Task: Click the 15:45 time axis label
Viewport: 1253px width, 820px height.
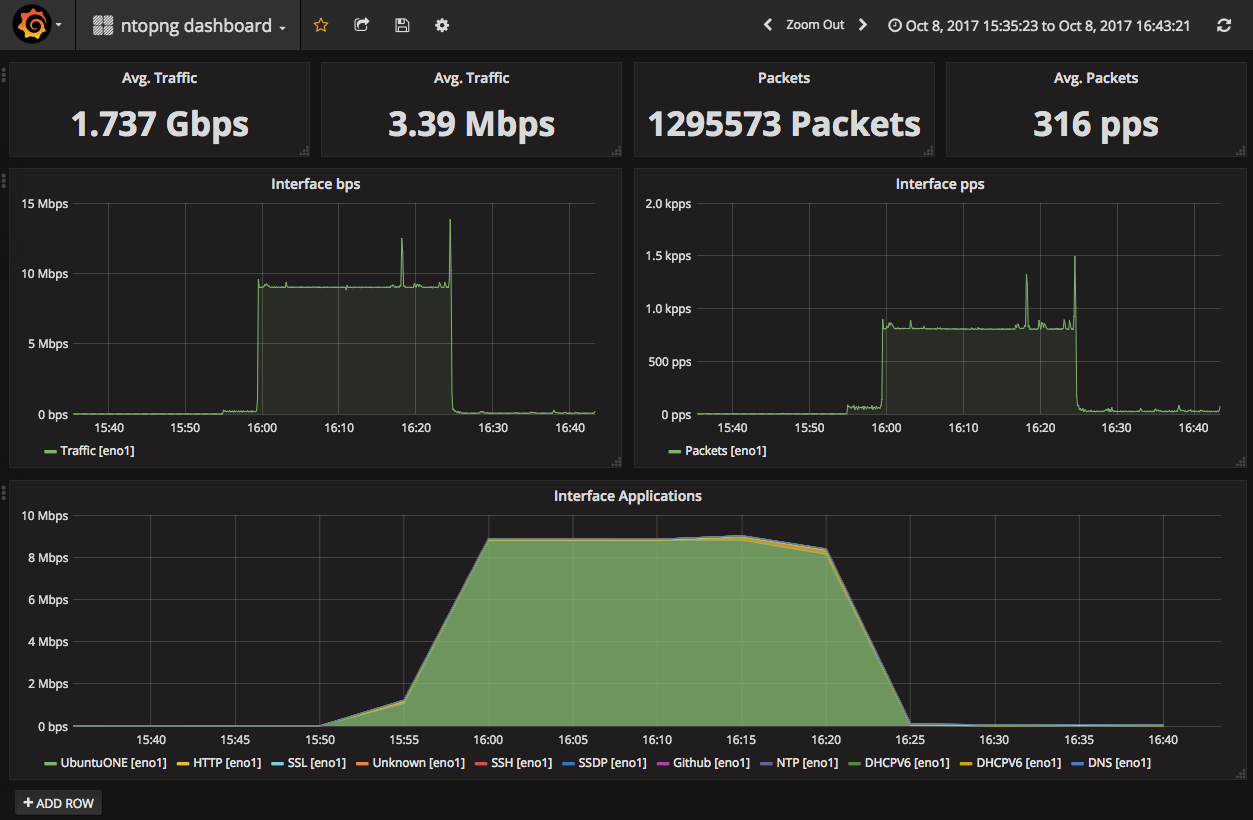Action: click(235, 740)
